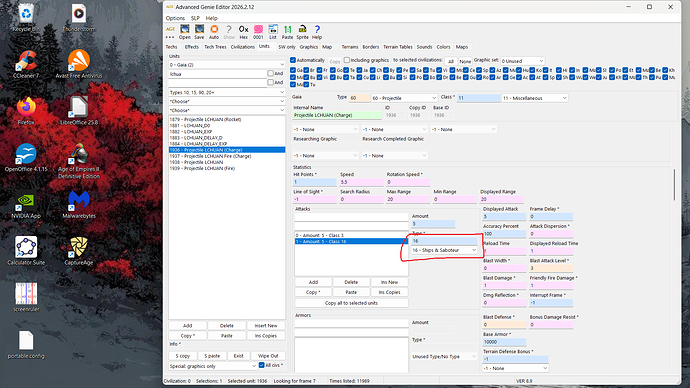Click the Wipe Out button
The height and width of the screenshot is (388, 690).
coord(268,355)
